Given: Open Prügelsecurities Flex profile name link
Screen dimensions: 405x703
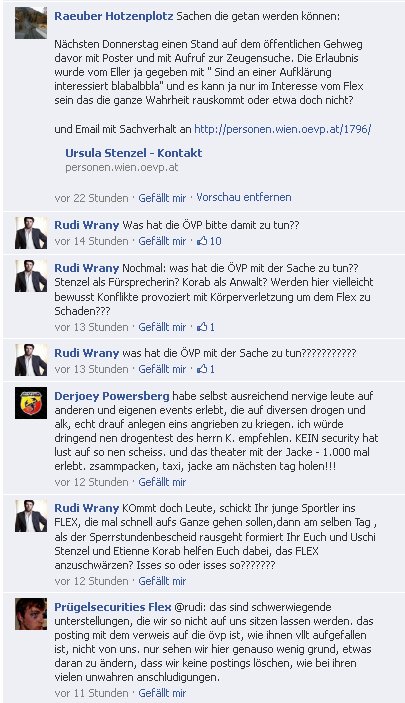Looking at the screenshot, I should 113,607.
